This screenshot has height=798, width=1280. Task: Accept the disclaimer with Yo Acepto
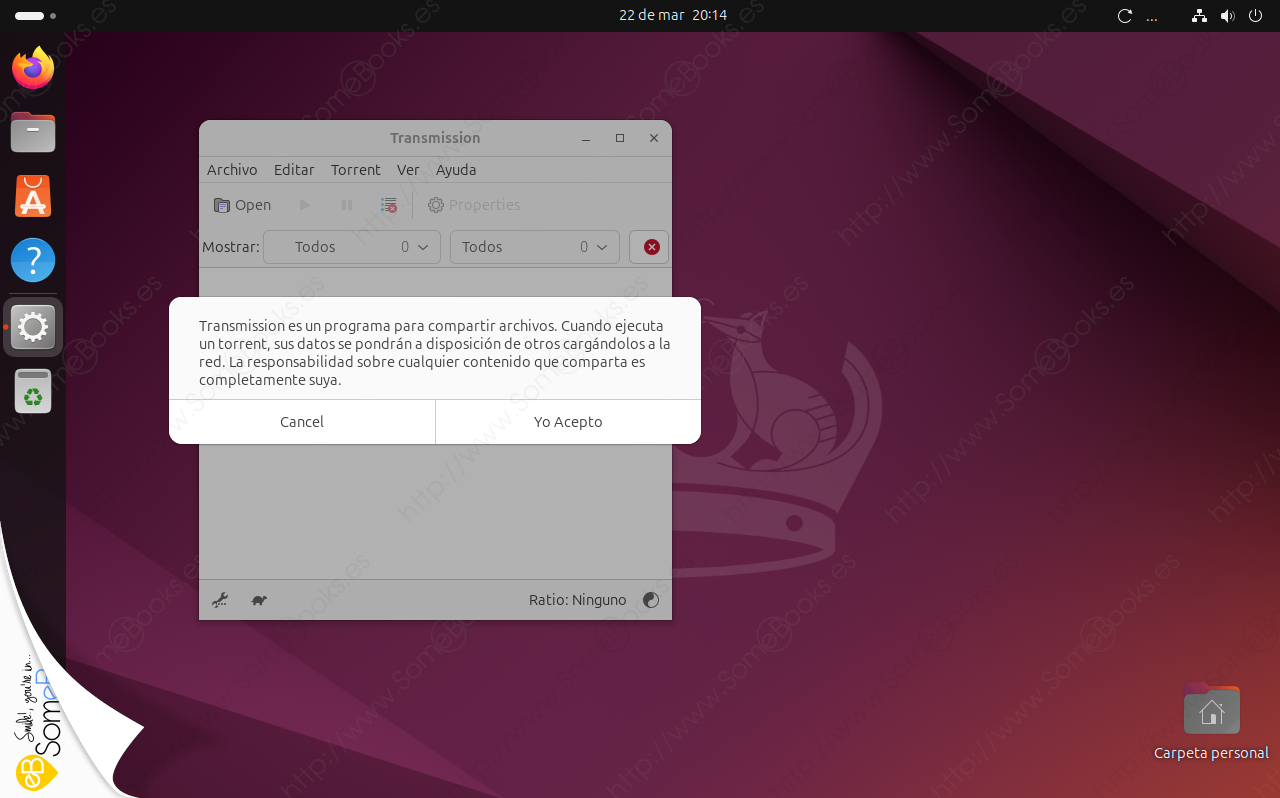(x=568, y=422)
